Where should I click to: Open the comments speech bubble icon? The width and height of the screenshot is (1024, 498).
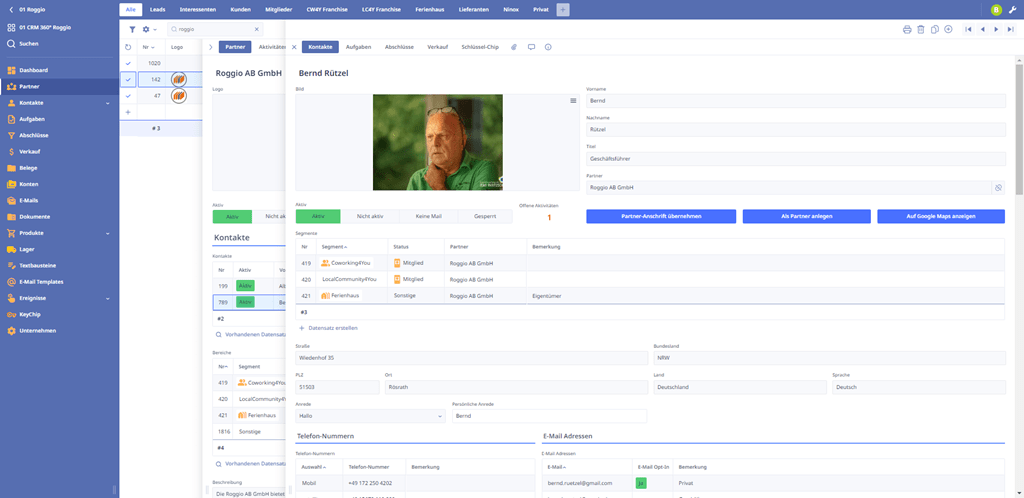[x=531, y=47]
